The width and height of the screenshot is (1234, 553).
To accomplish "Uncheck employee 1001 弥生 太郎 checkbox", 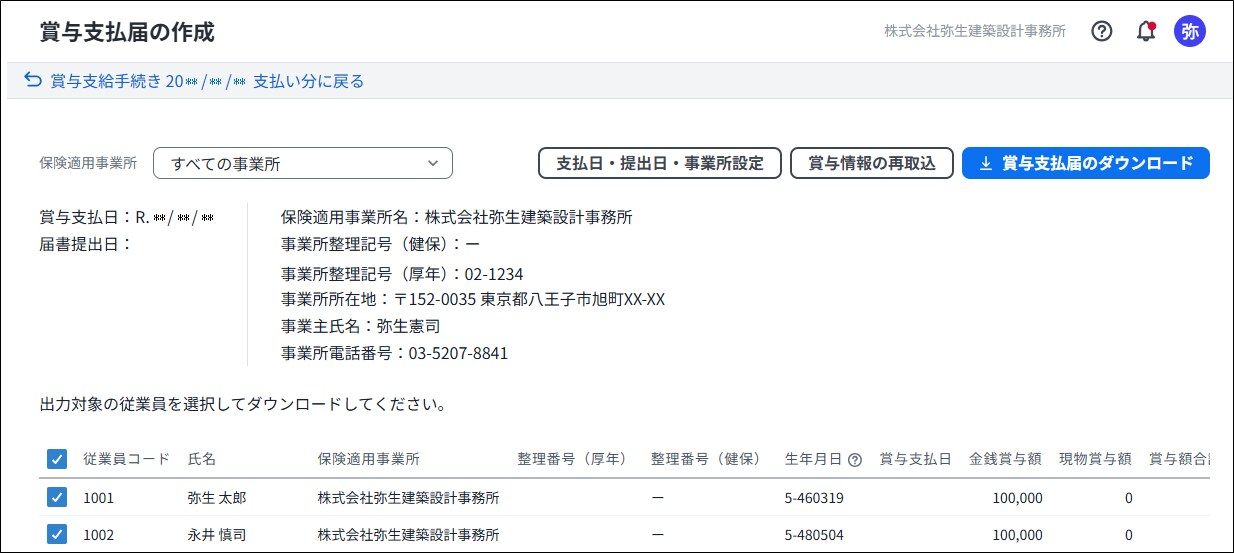I will (x=57, y=497).
